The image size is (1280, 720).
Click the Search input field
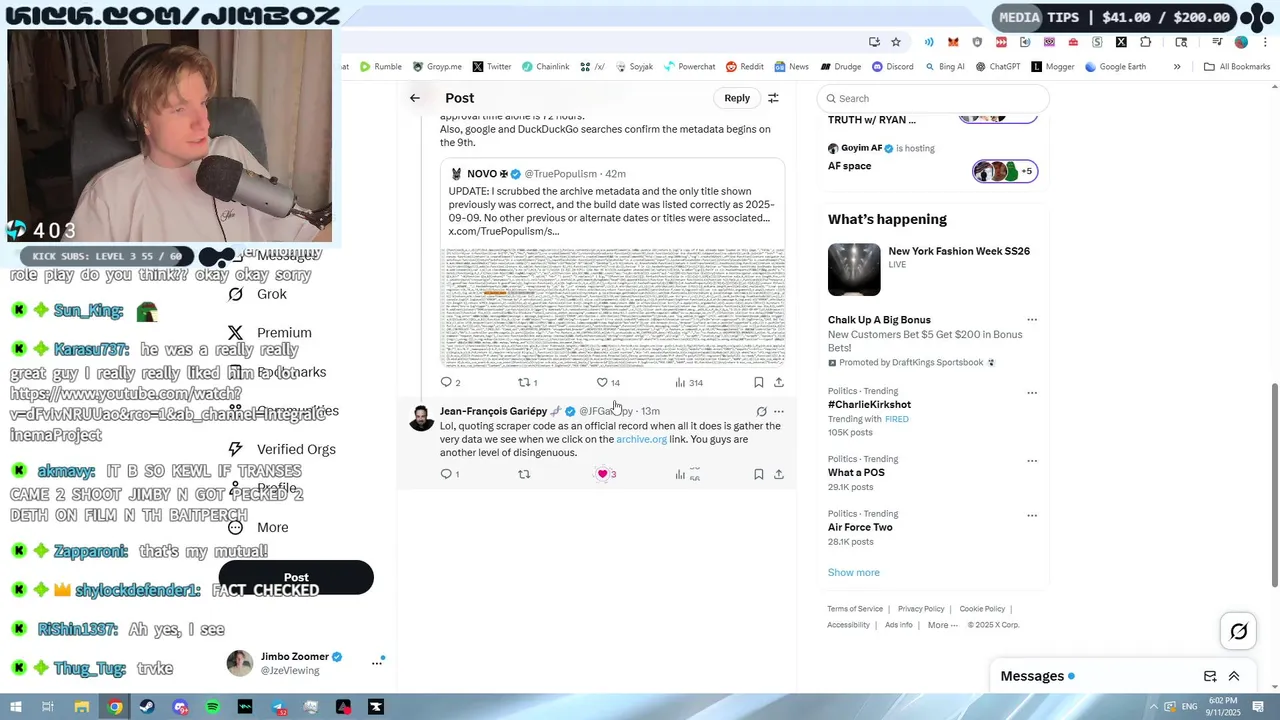click(x=933, y=98)
